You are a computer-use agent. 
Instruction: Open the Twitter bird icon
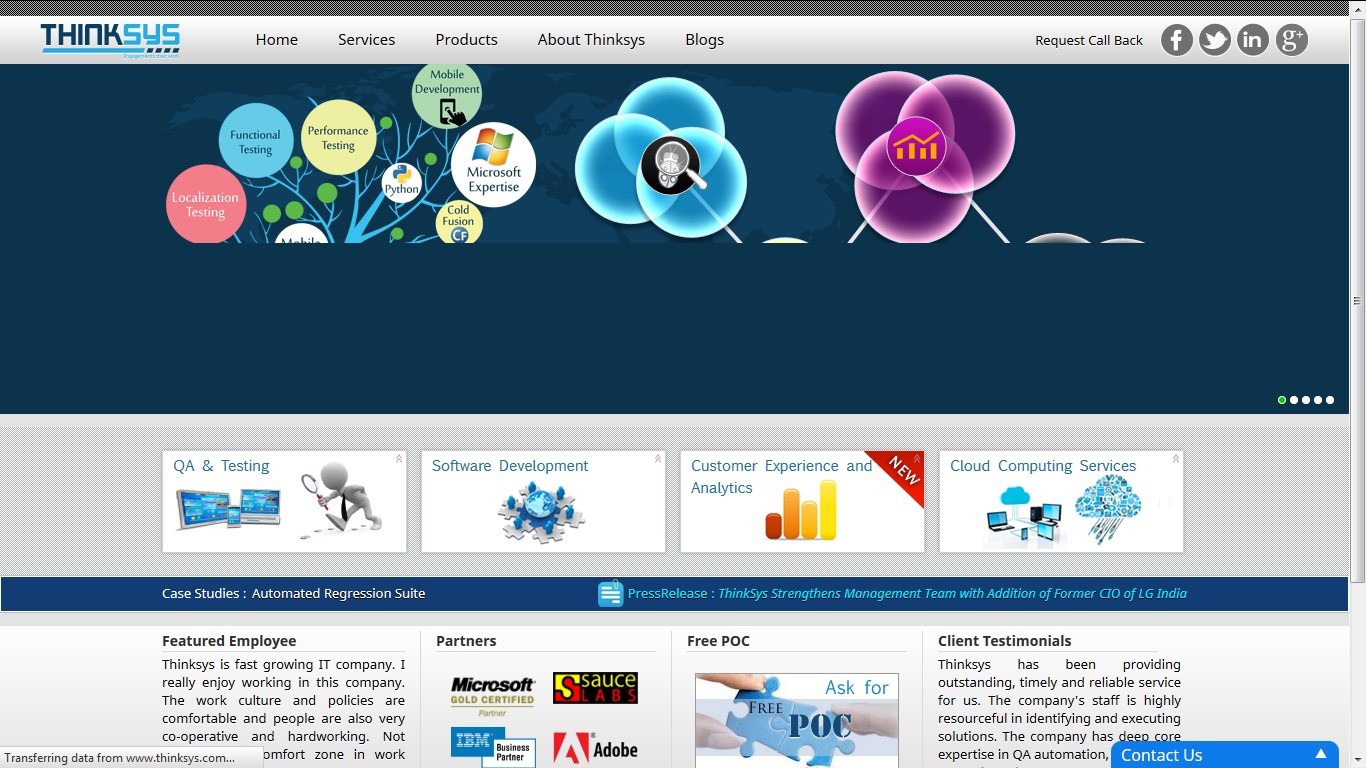coord(1215,40)
